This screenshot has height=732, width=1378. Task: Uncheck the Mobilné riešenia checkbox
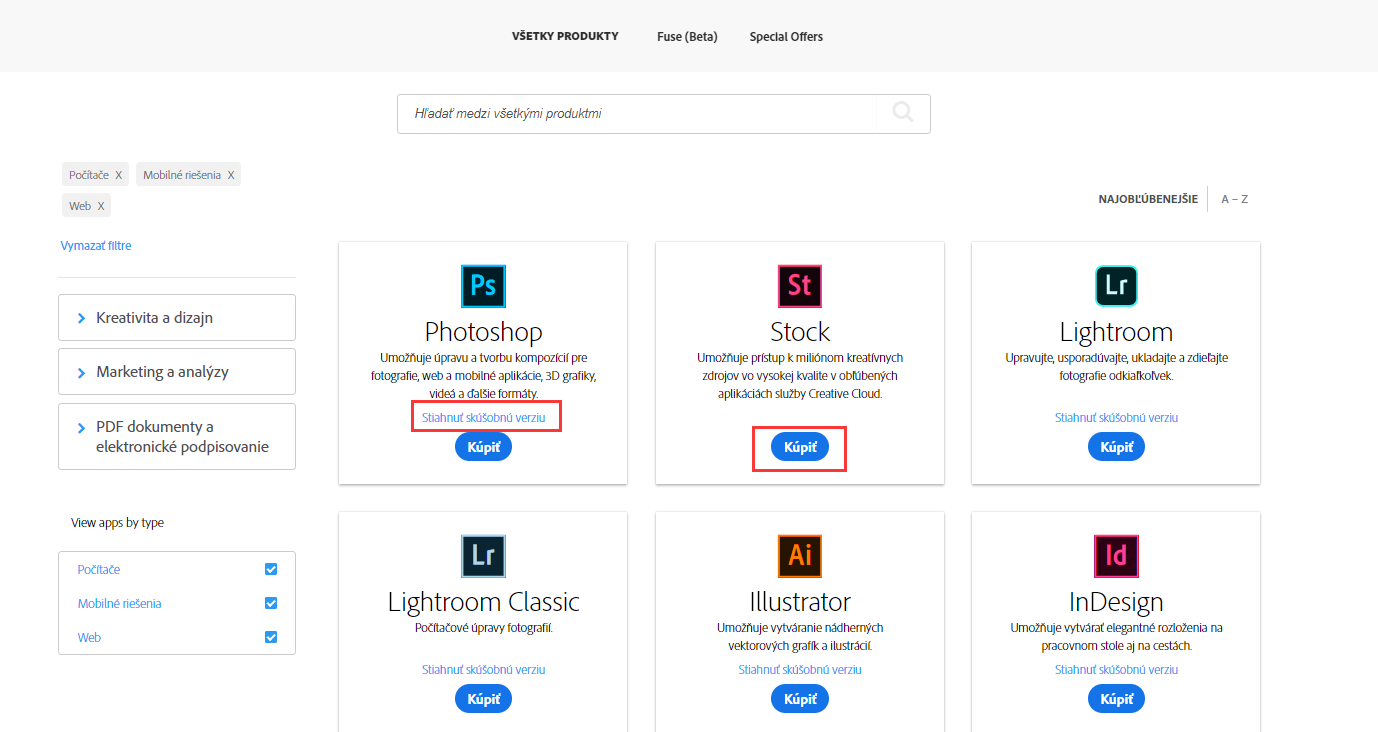tap(271, 603)
